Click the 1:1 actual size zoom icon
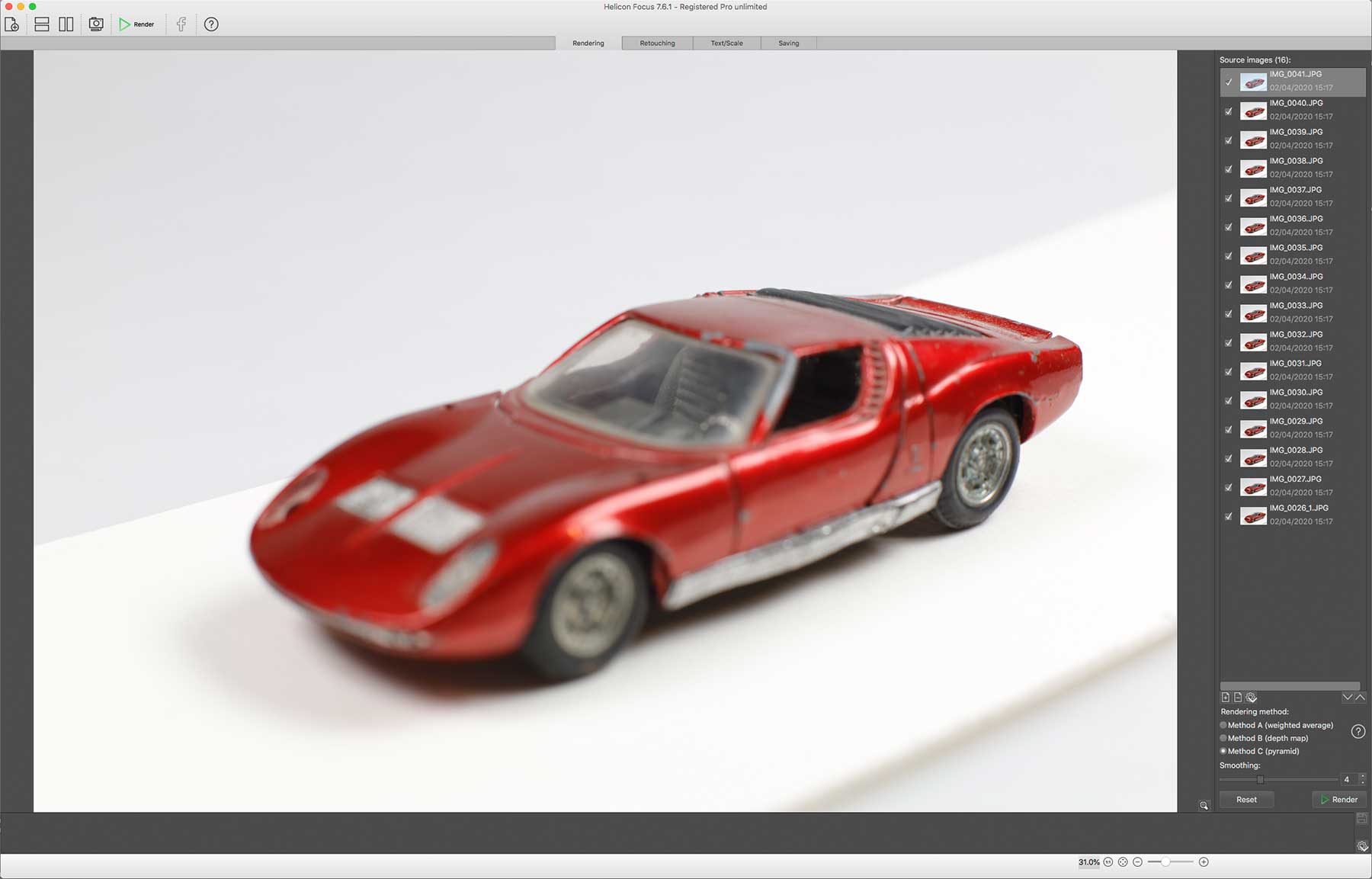Image resolution: width=1372 pixels, height=879 pixels. [1108, 862]
